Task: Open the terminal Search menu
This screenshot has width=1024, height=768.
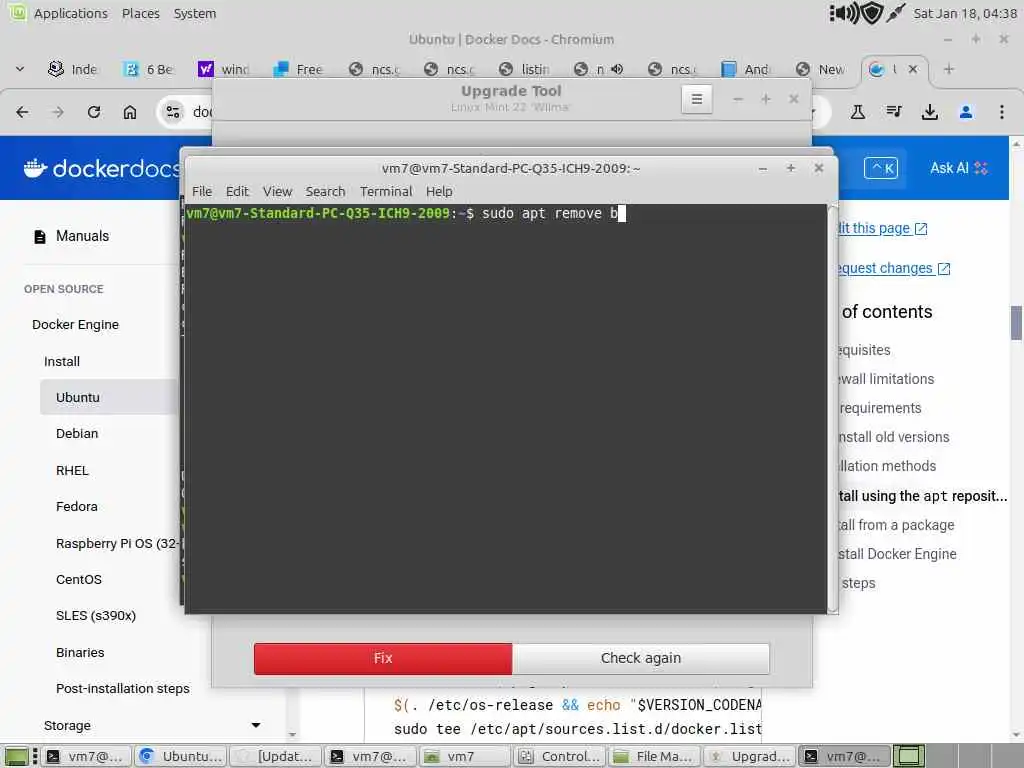Action: pos(325,191)
